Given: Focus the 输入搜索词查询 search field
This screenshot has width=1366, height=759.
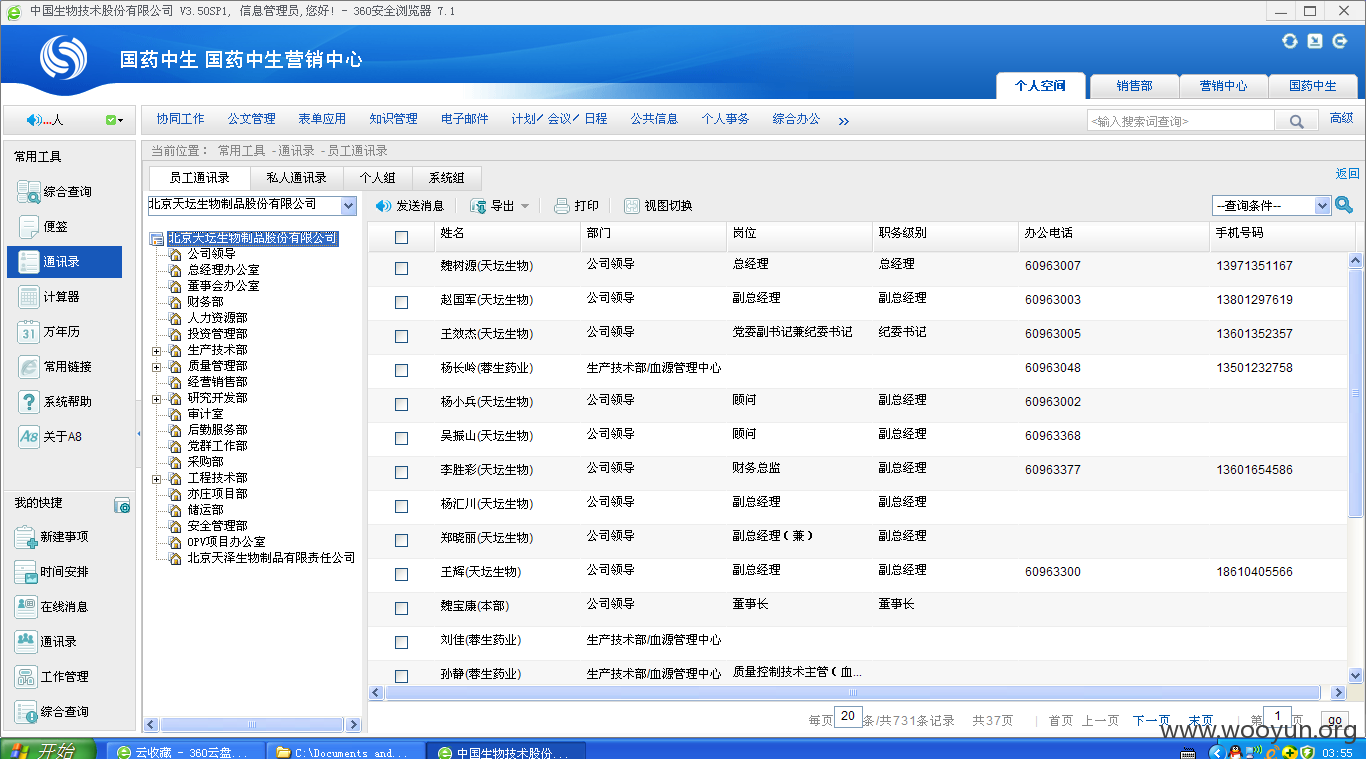Looking at the screenshot, I should (x=1180, y=121).
